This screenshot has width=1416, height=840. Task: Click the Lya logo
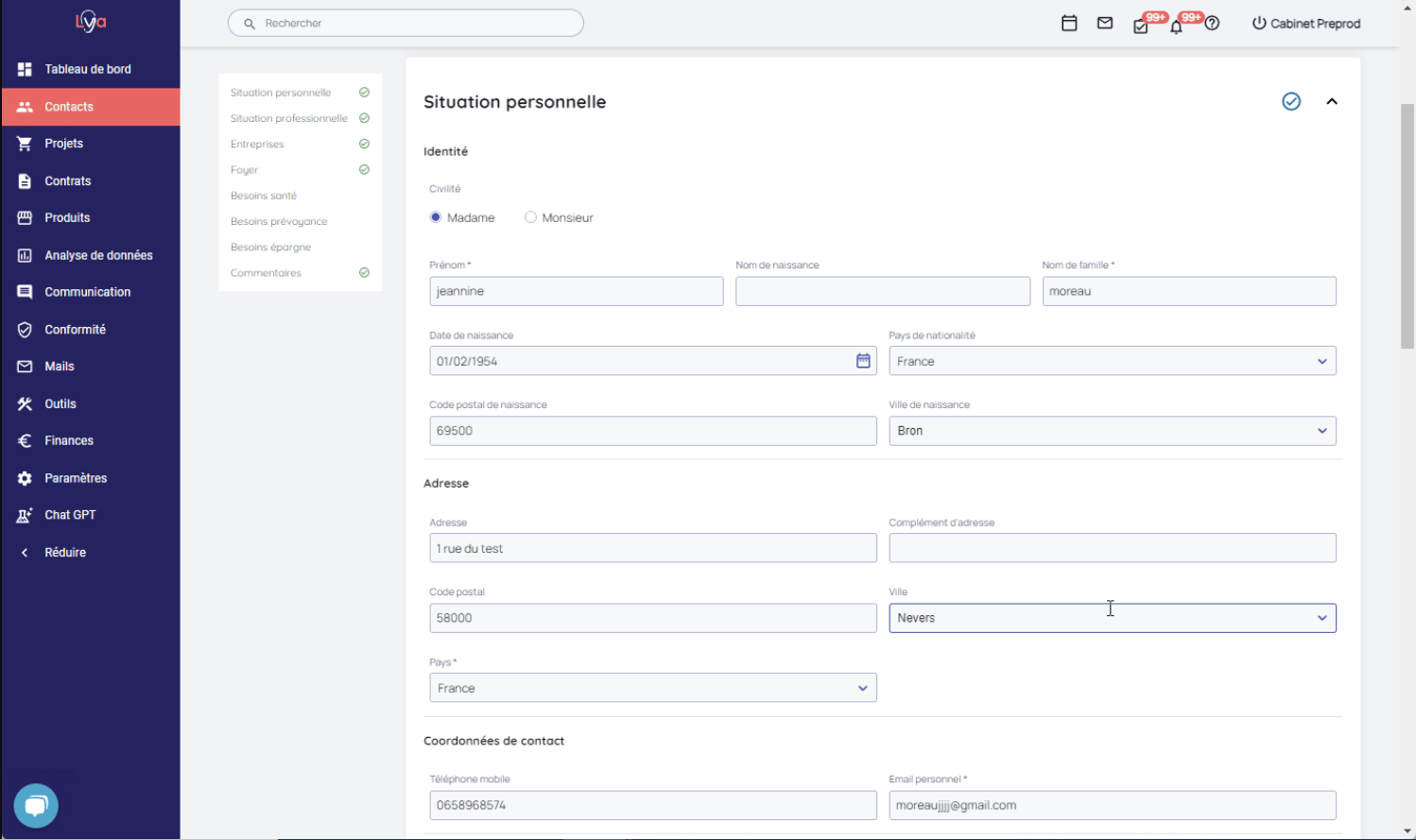pyautogui.click(x=91, y=21)
